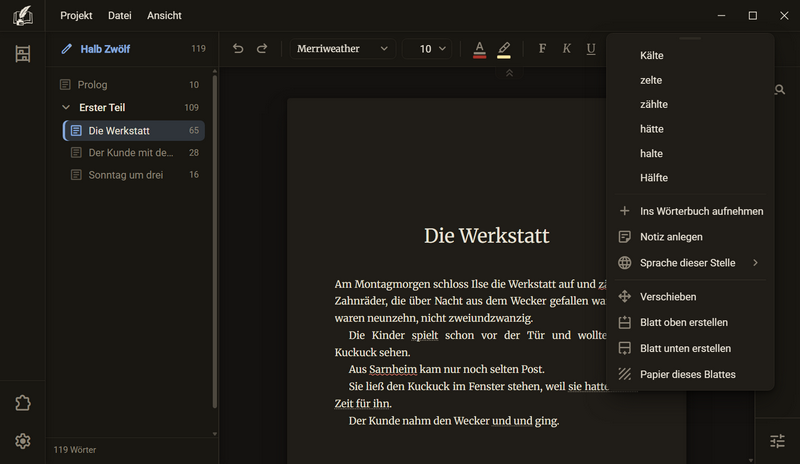Click the globe language icon
The width and height of the screenshot is (800, 464).
coord(624,263)
